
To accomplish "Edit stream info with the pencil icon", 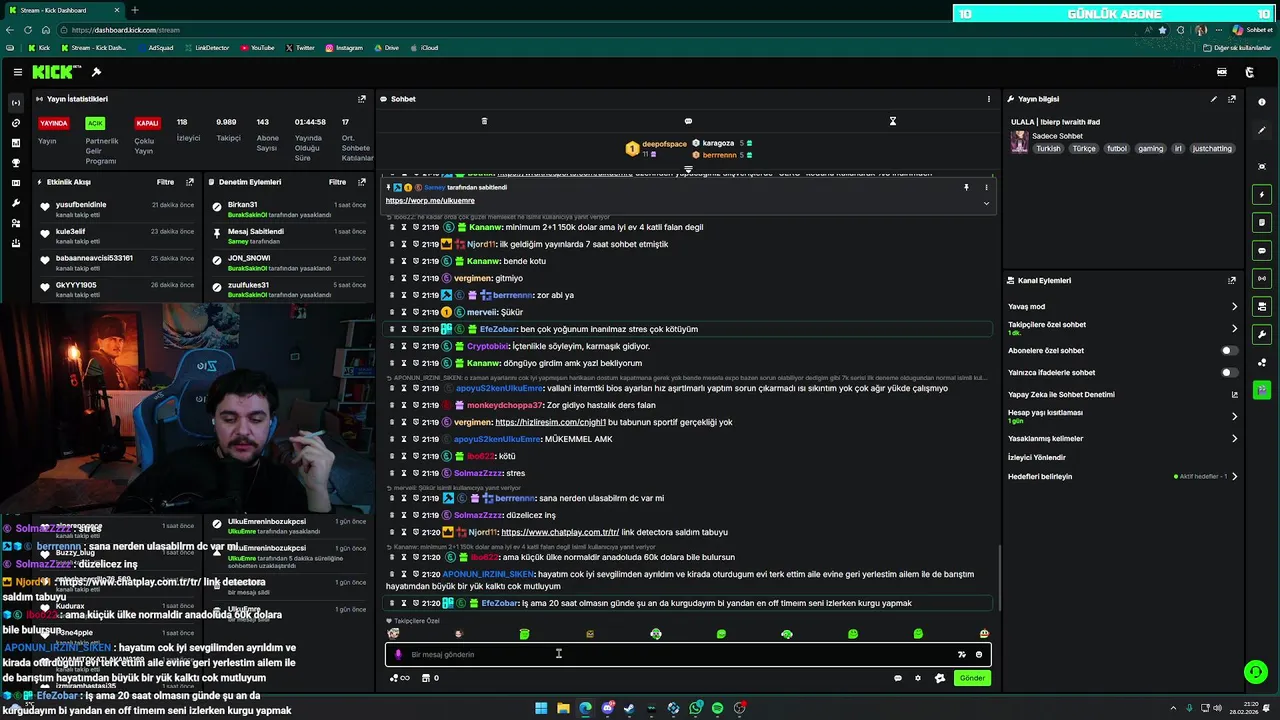I will coord(1214,99).
